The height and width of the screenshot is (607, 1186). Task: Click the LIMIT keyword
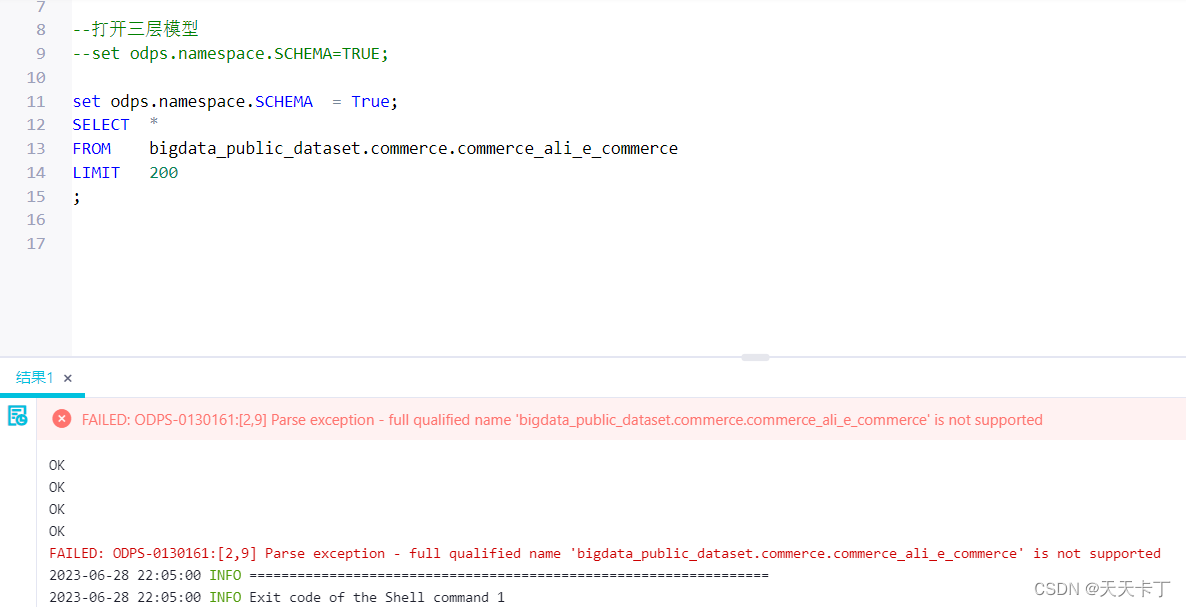pos(96,172)
